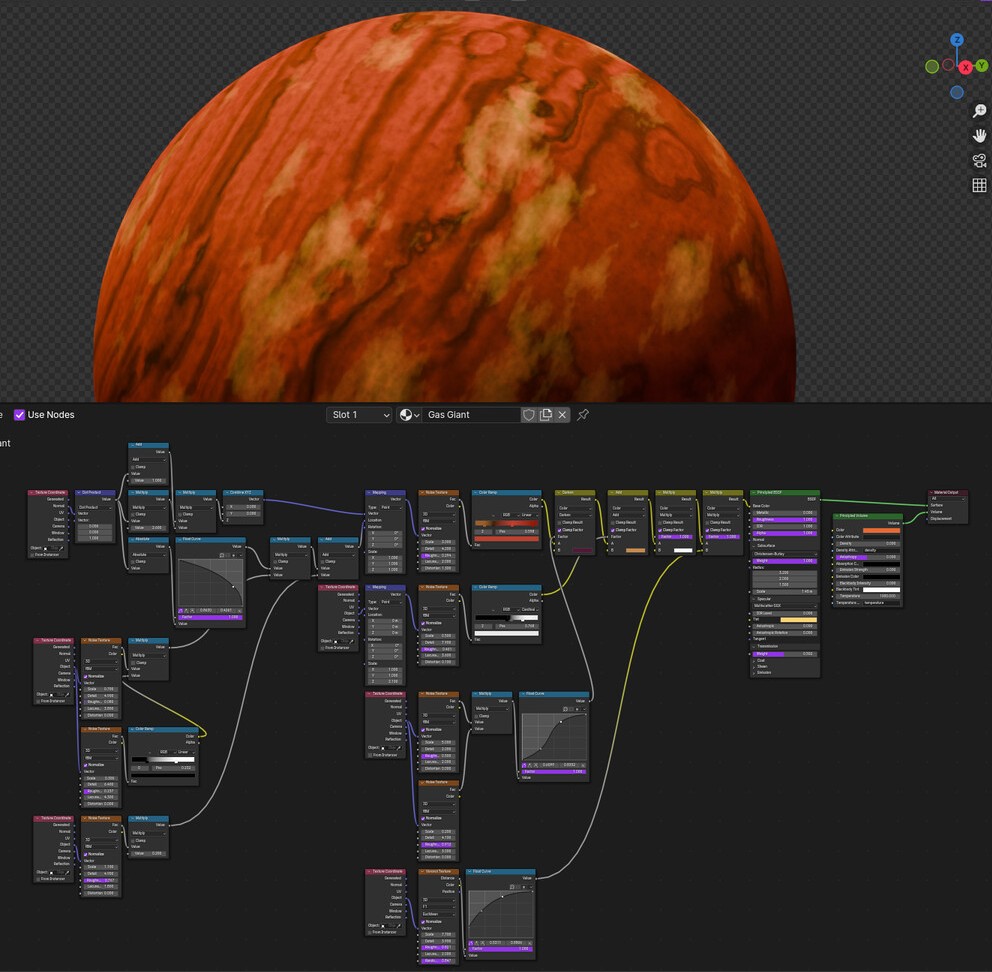
Task: Collapse the Subsurface panel in Principled BSDF
Action: pyautogui.click(x=755, y=546)
